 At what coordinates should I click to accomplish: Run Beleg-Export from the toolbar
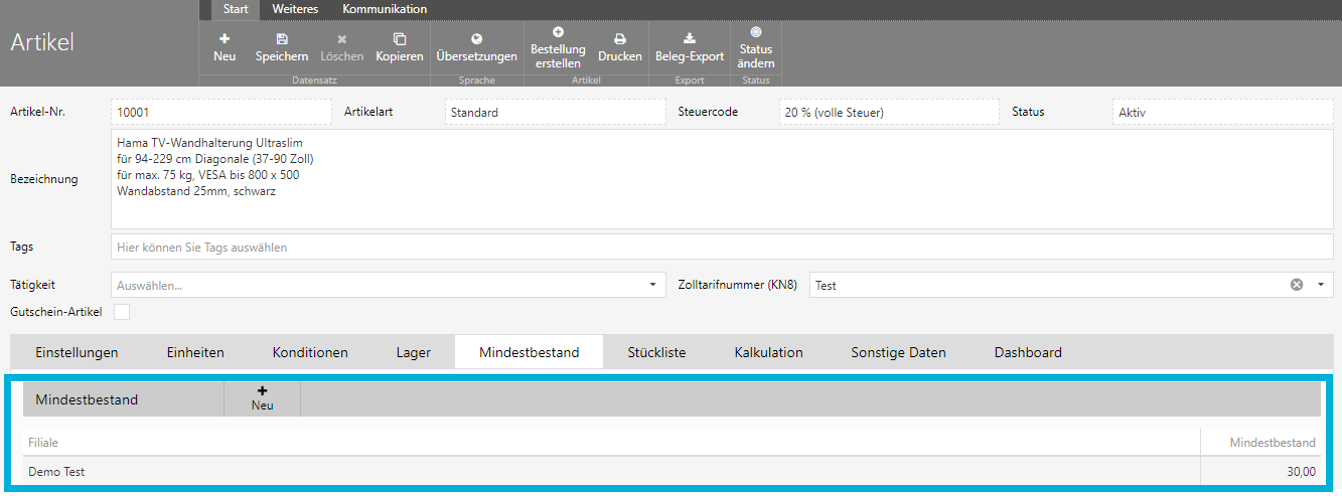[690, 47]
